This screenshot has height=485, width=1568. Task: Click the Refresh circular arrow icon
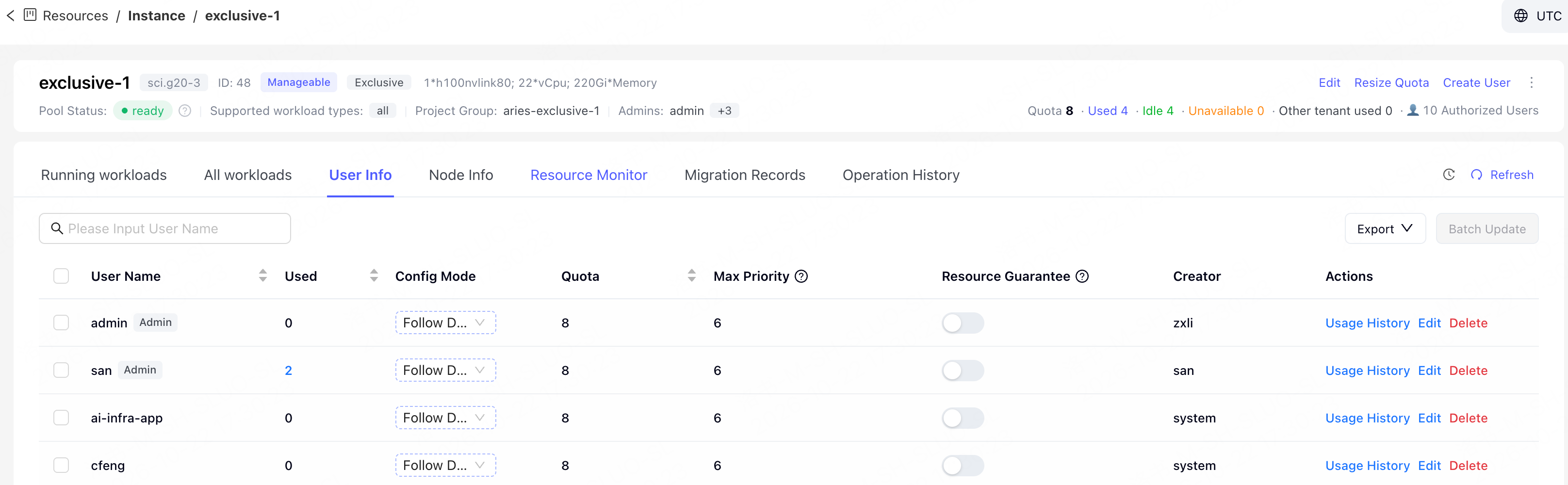pyautogui.click(x=1476, y=175)
